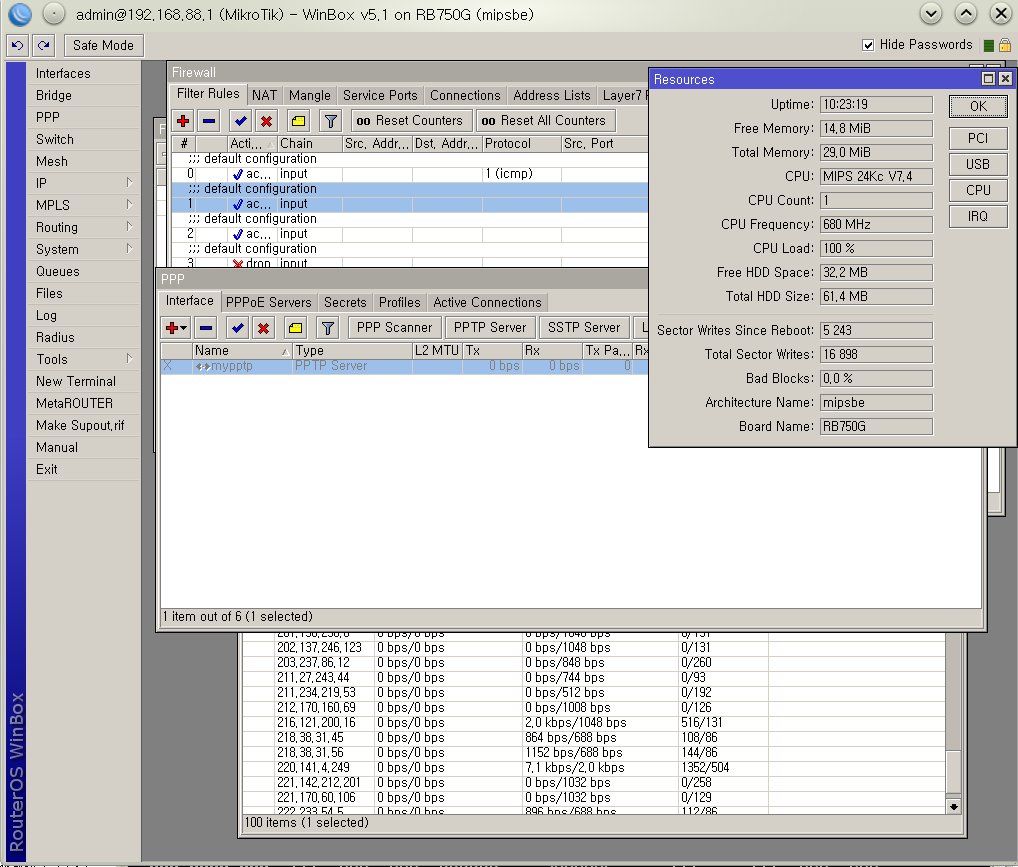Open the Address Lists tab
This screenshot has height=867, width=1018.
pyautogui.click(x=552, y=95)
